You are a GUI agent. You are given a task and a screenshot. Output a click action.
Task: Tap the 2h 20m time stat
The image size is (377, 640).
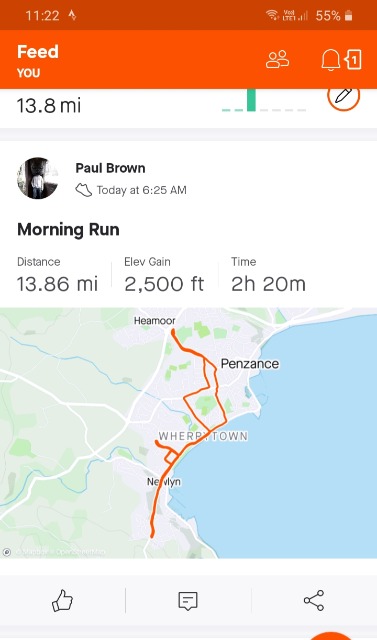tap(268, 275)
